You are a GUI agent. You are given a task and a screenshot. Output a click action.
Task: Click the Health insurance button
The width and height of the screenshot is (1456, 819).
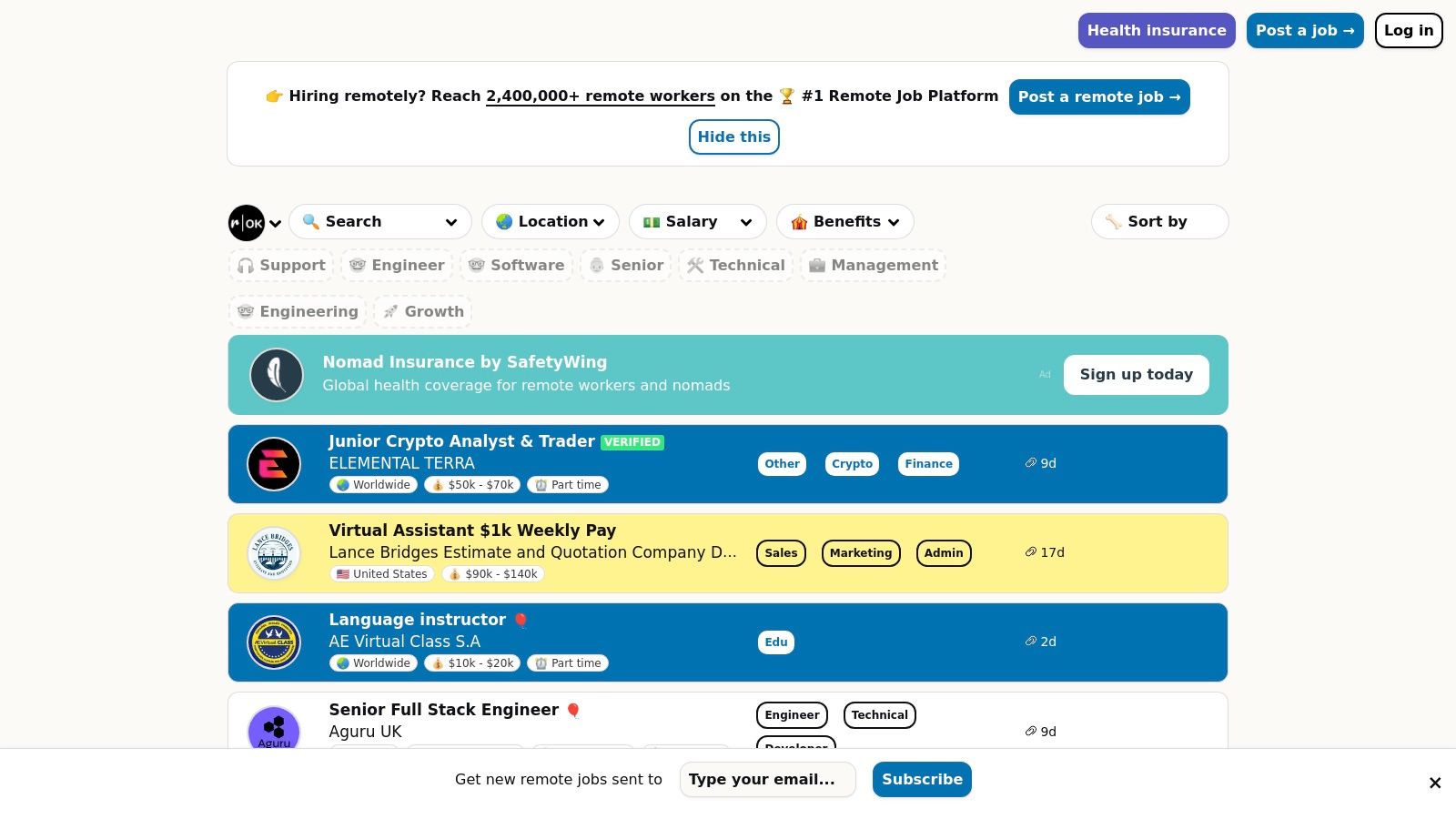(1156, 31)
